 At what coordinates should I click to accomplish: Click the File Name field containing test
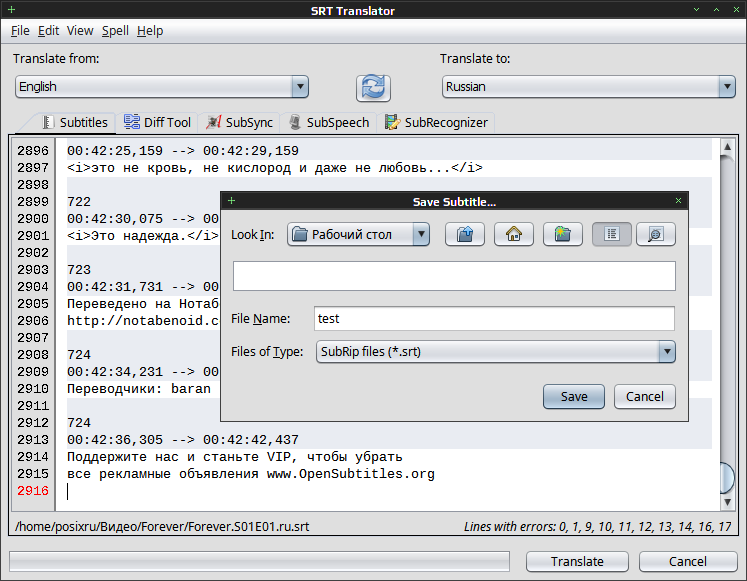(494, 319)
